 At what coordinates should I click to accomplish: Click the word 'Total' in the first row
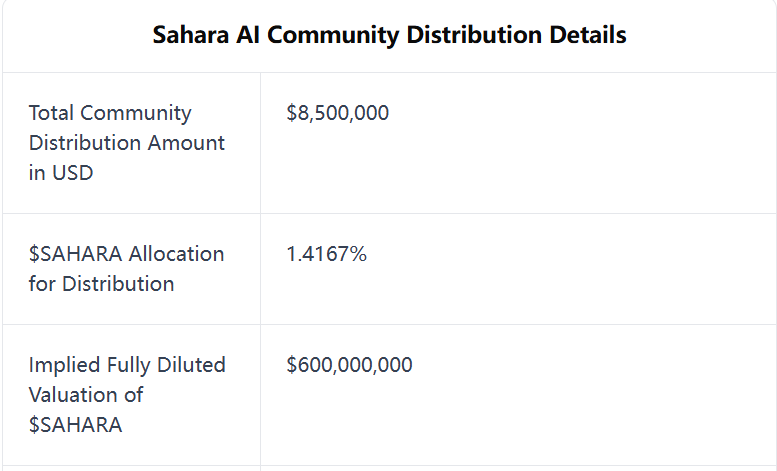click(x=52, y=113)
